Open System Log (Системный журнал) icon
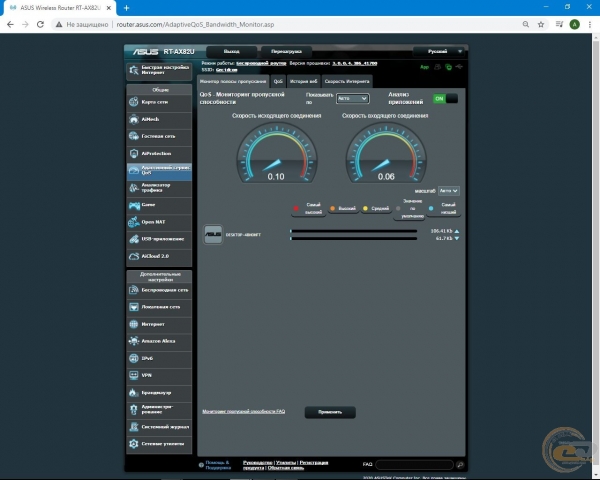This screenshot has width=600, height=480. (x=134, y=426)
